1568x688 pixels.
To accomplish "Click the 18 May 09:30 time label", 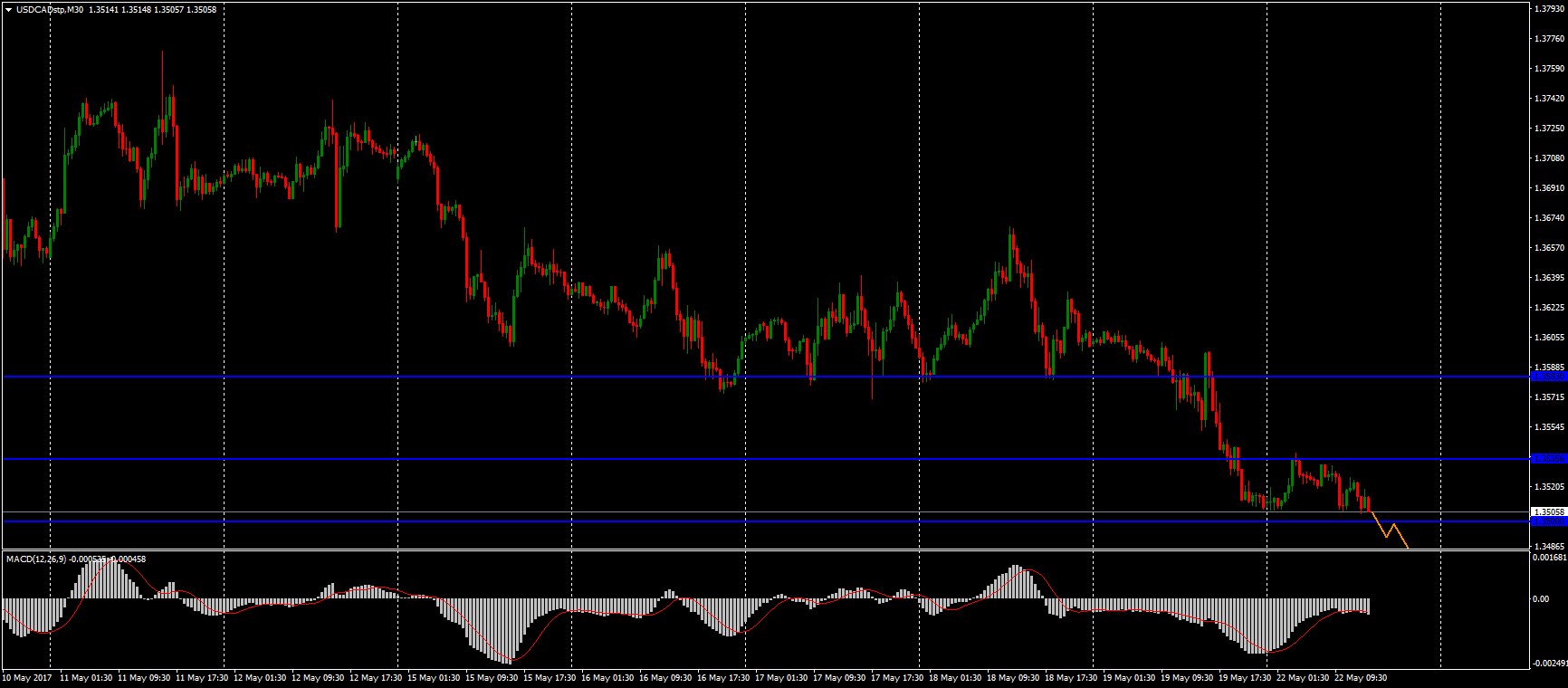I will (x=1012, y=677).
